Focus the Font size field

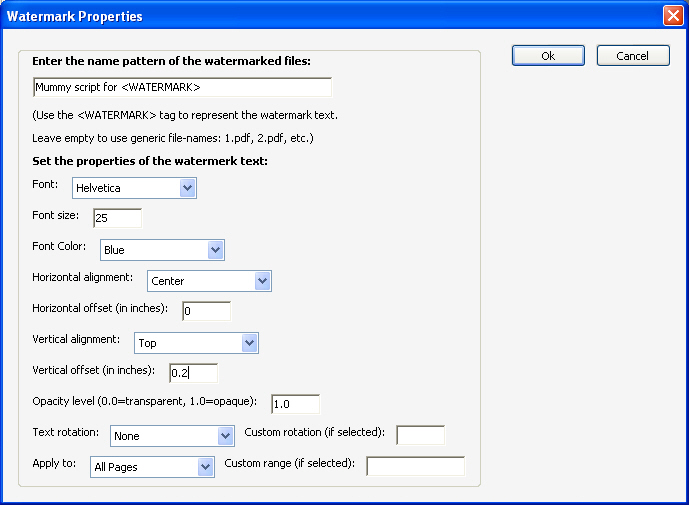(x=117, y=218)
